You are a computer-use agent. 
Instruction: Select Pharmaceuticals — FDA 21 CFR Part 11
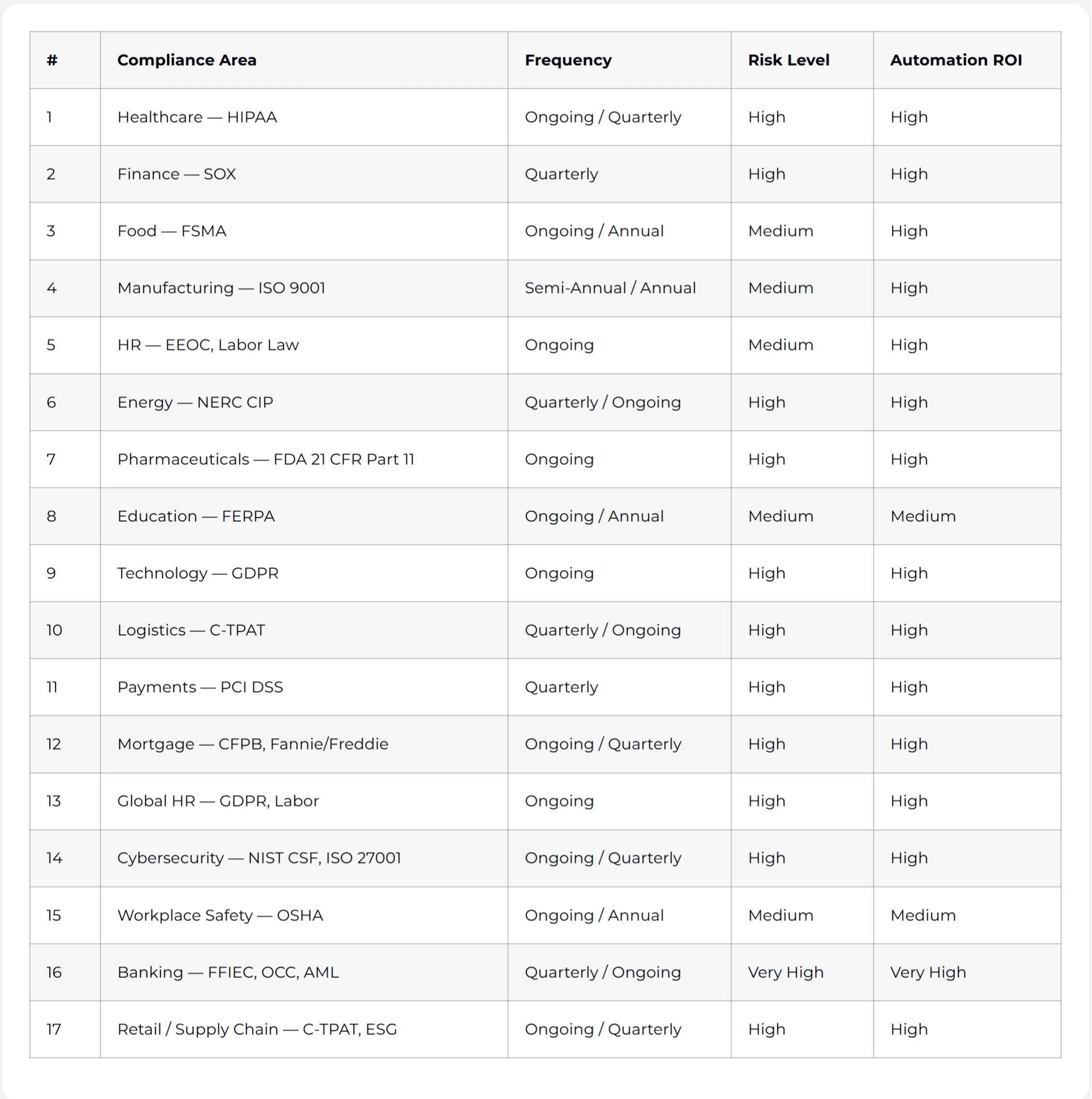(x=266, y=459)
